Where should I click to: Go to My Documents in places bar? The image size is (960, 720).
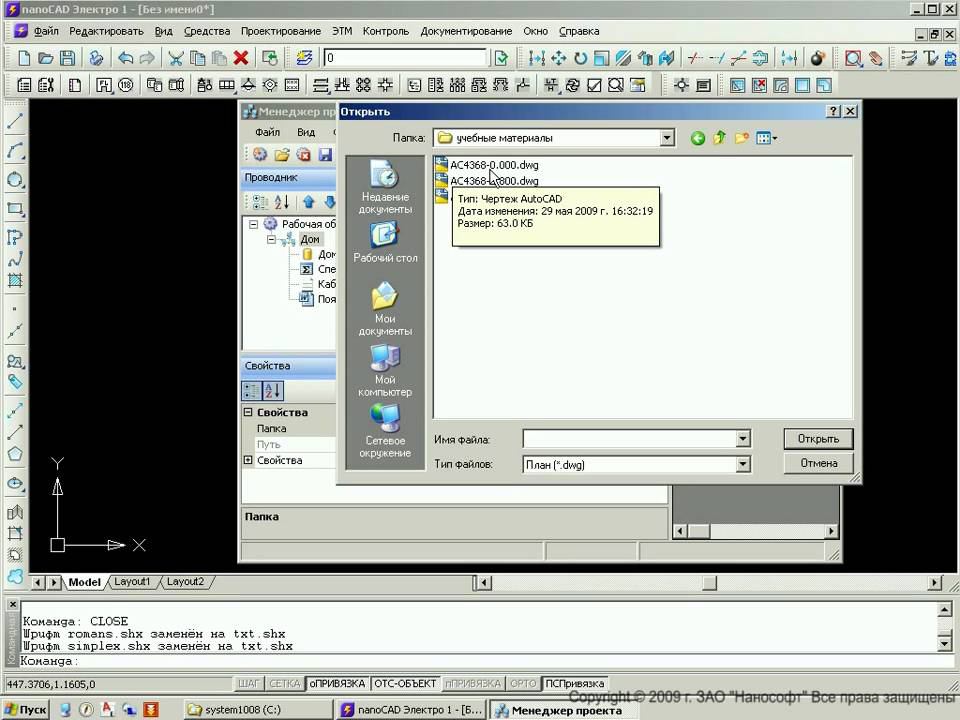(385, 309)
